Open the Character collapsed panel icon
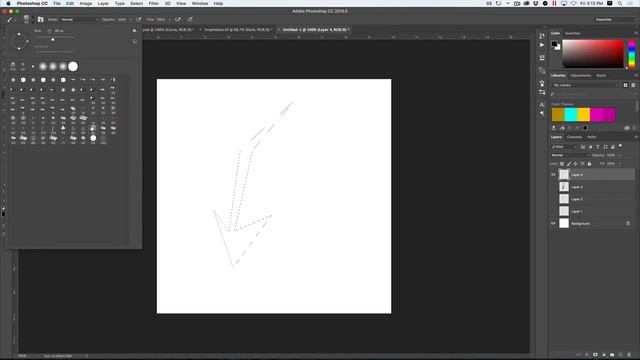The height and width of the screenshot is (360, 640). 542,104
